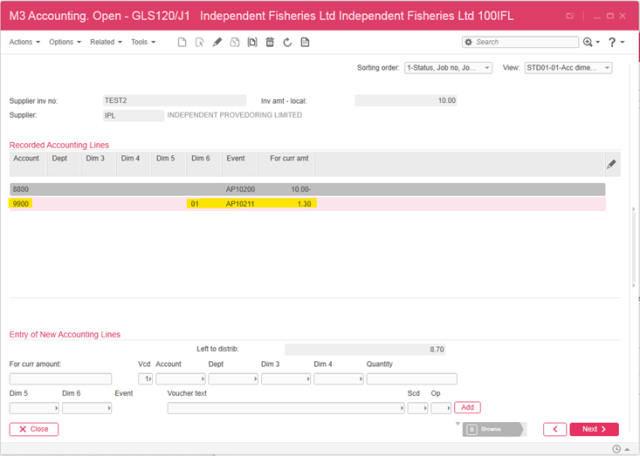
Task: Click the For curr amount input field
Action: pyautogui.click(x=61, y=379)
